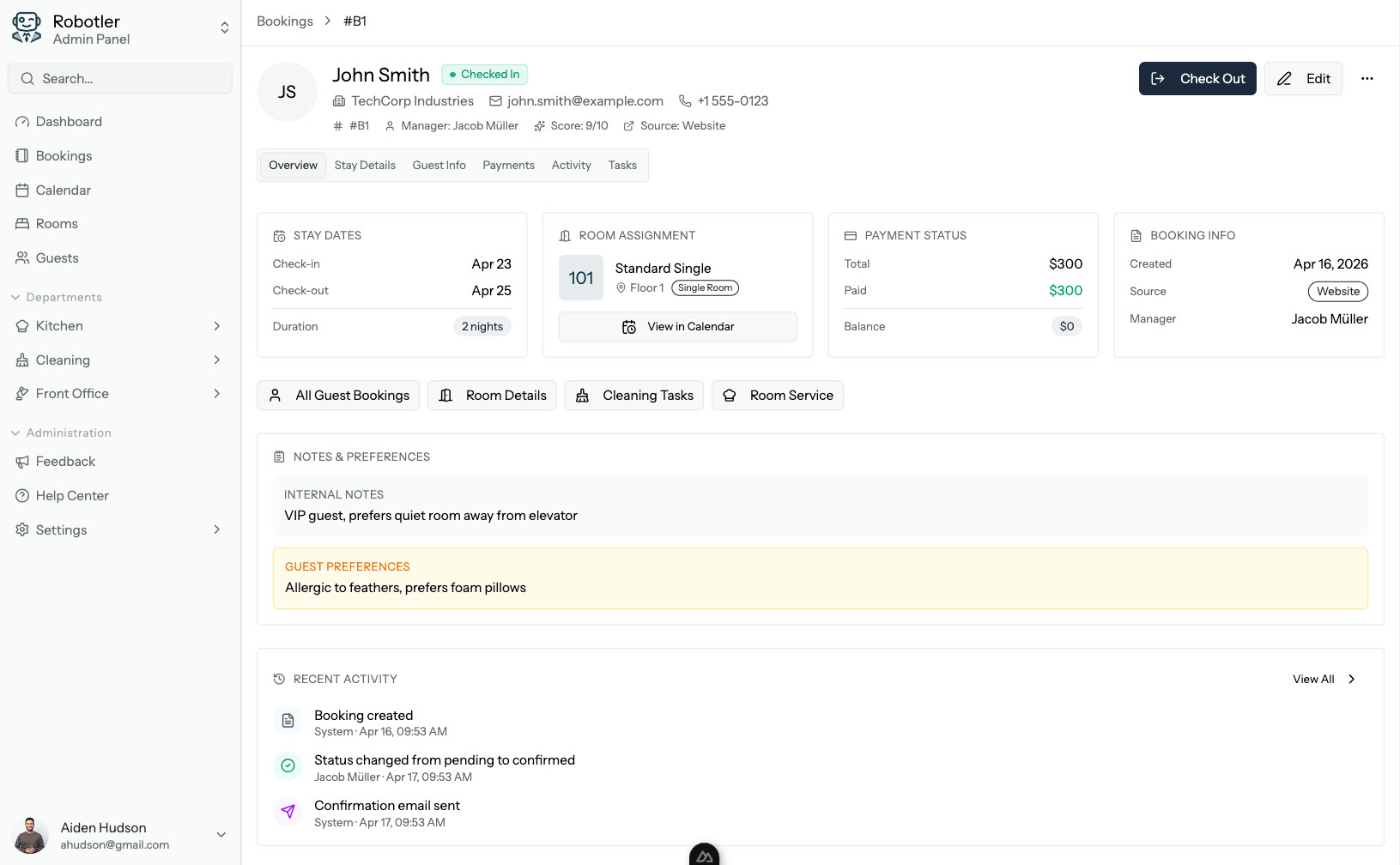Expand the Kitchen department submenu
This screenshot has width=1400, height=865.
(217, 326)
